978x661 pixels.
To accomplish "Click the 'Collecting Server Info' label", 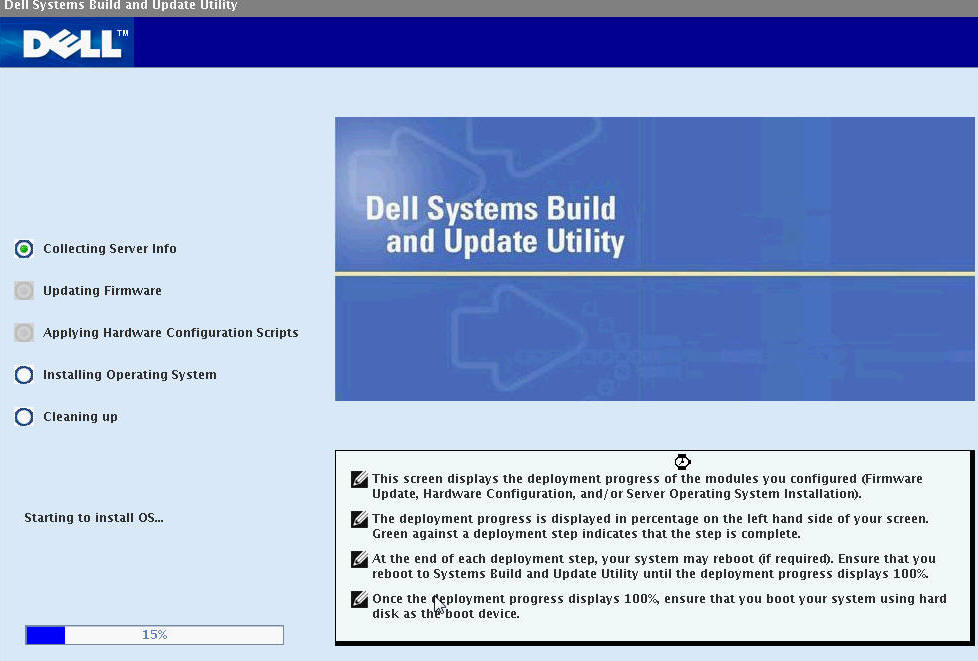I will 110,248.
